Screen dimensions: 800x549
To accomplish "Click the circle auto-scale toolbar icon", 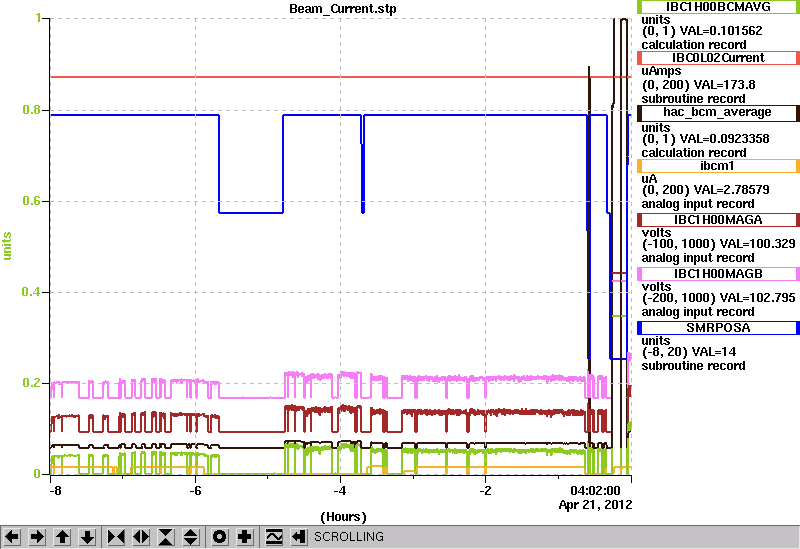I will [220, 537].
